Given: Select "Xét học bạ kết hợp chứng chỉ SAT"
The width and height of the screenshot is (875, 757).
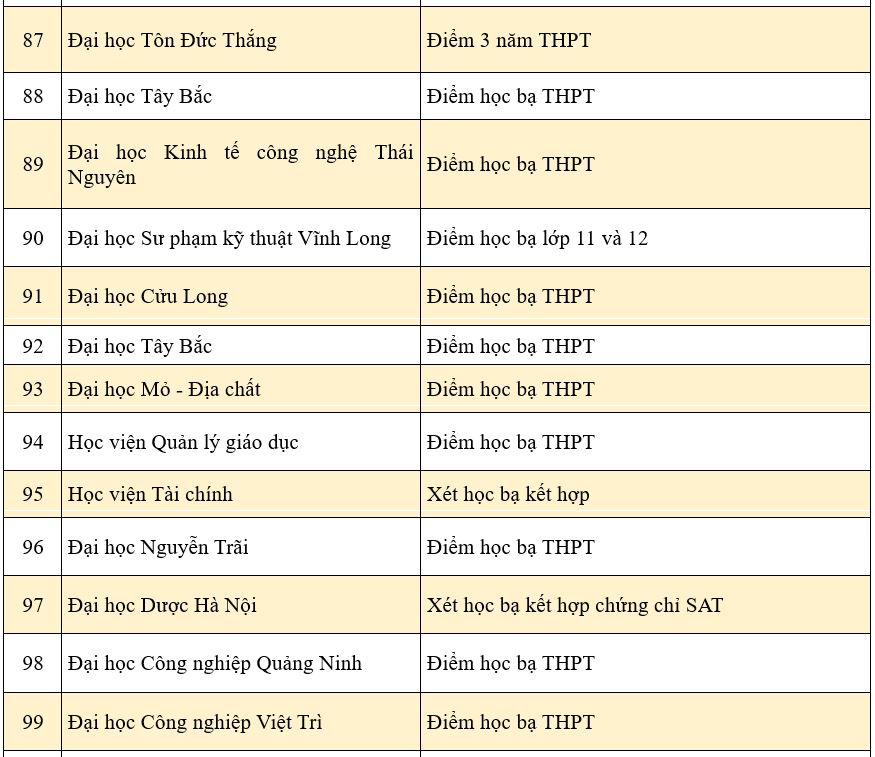Looking at the screenshot, I should (574, 606).
